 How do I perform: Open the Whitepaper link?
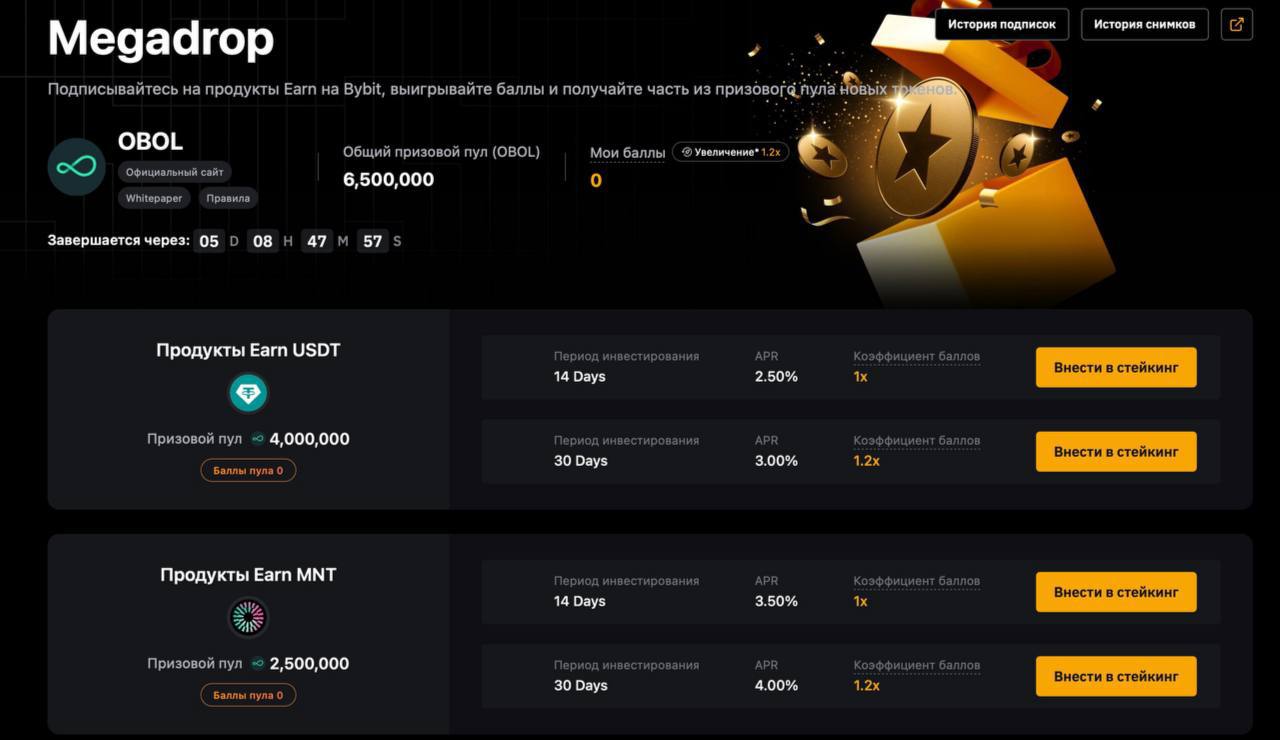154,198
